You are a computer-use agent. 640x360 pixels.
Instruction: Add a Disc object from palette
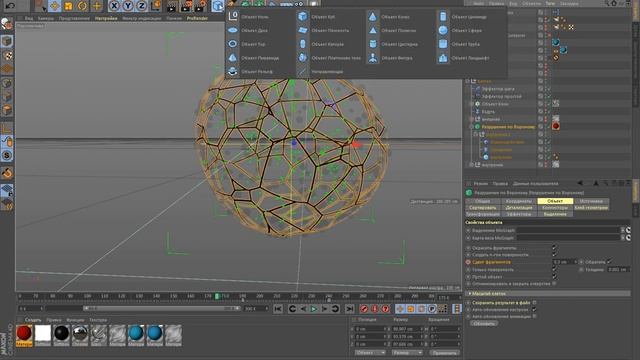[249, 30]
